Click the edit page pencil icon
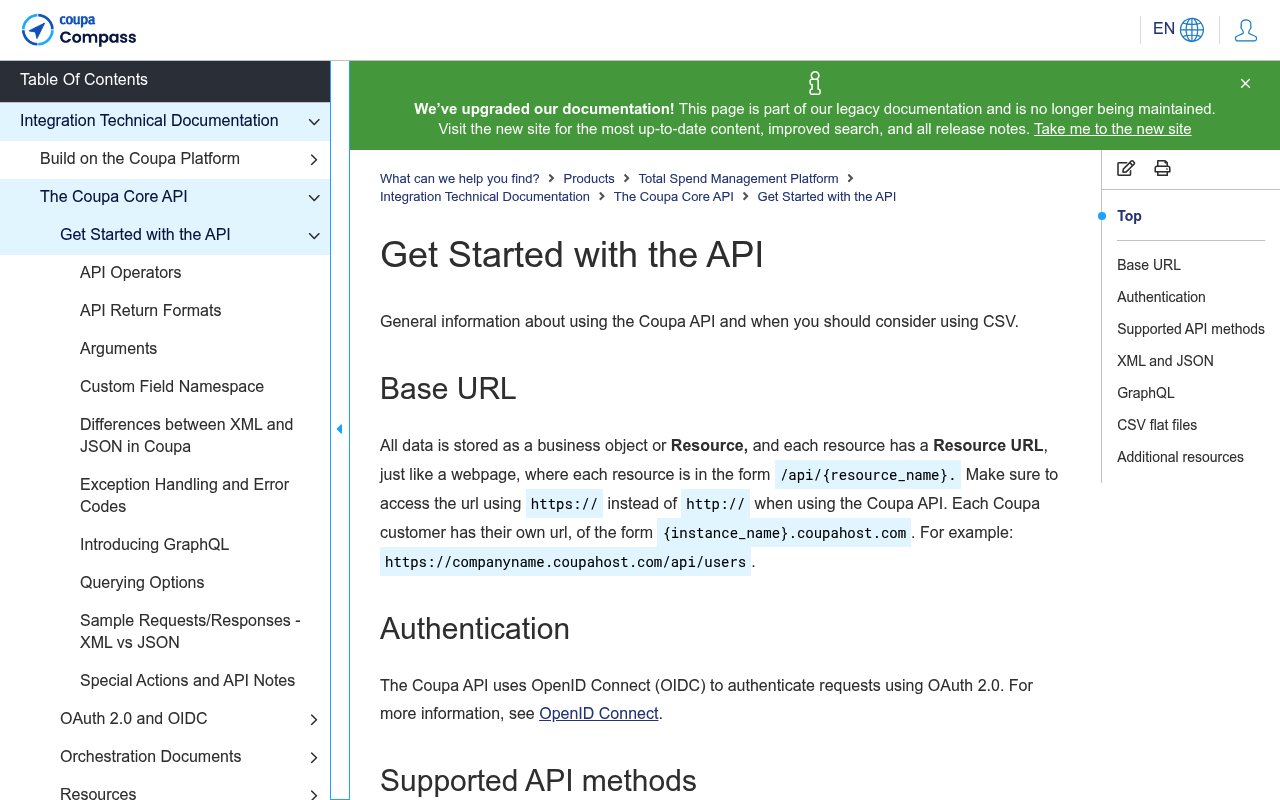This screenshot has height=800, width=1280. (1126, 168)
